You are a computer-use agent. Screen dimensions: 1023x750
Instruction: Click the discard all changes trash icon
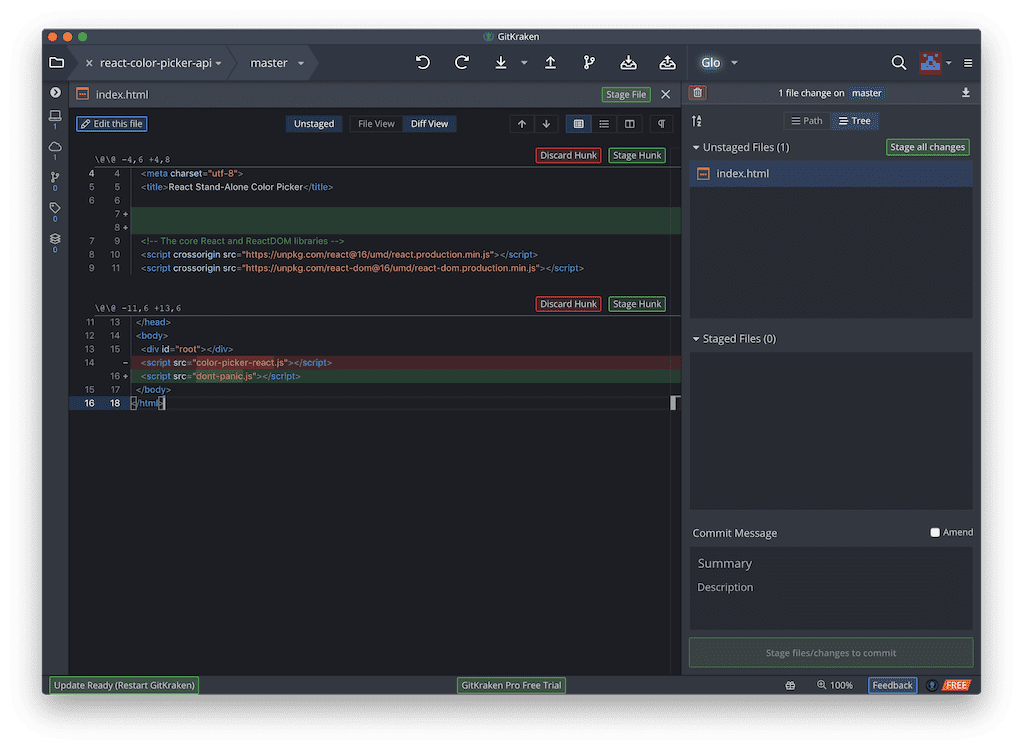click(697, 93)
